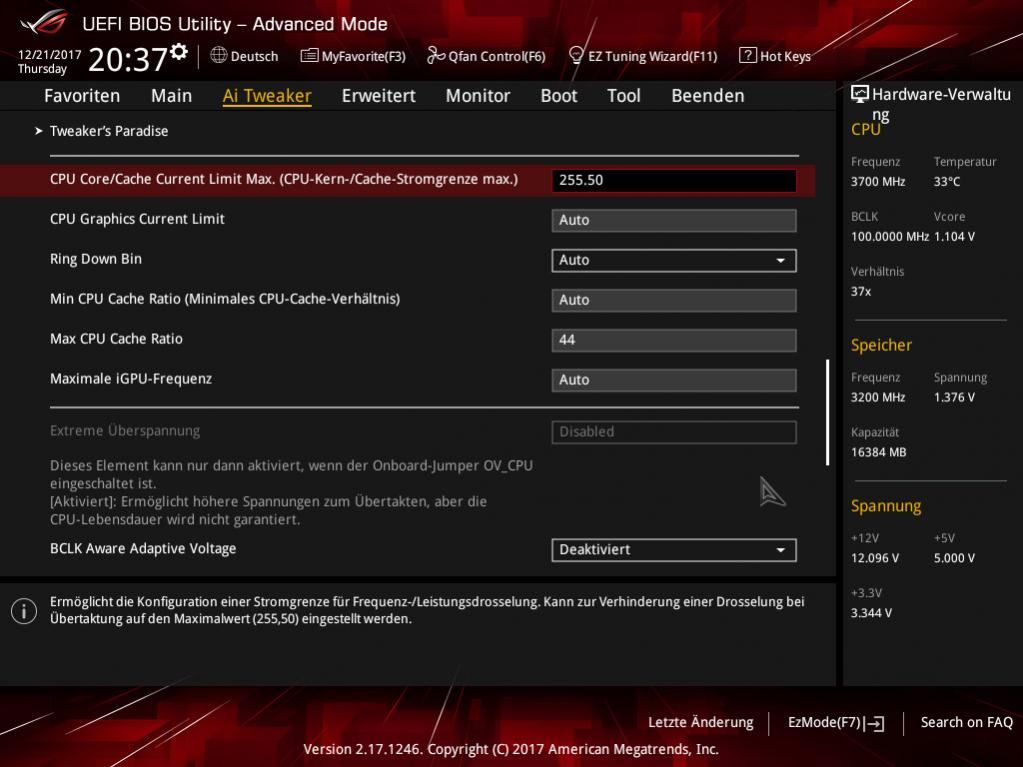The width and height of the screenshot is (1023, 767).
Task: Select BCLK Aware Adaptive Voltage label
Action: 143,549
